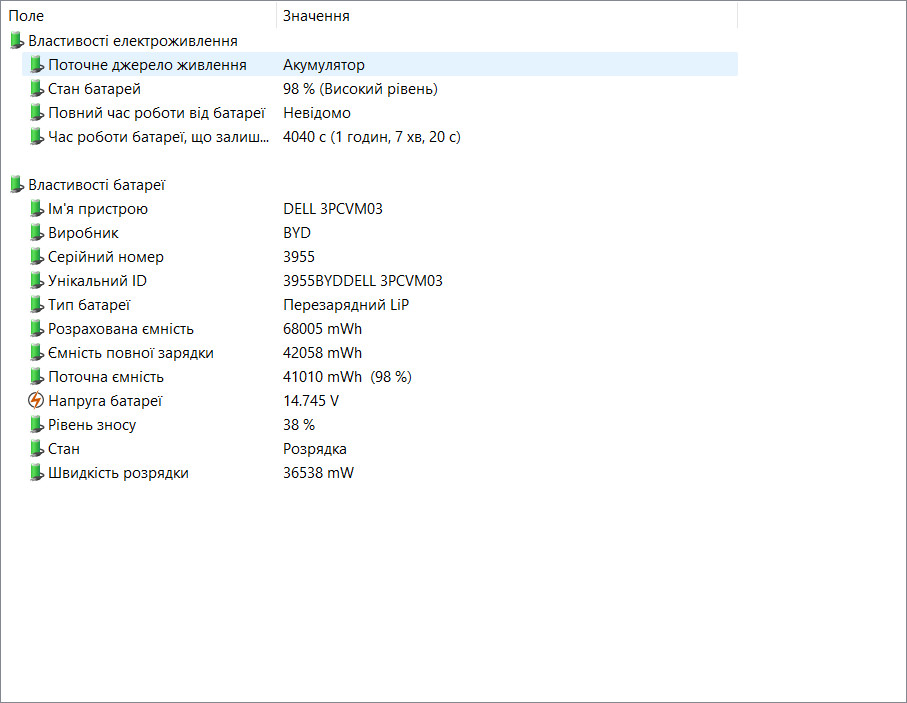Select the Ім'я пристрою field
The image size is (907, 703).
(x=98, y=208)
